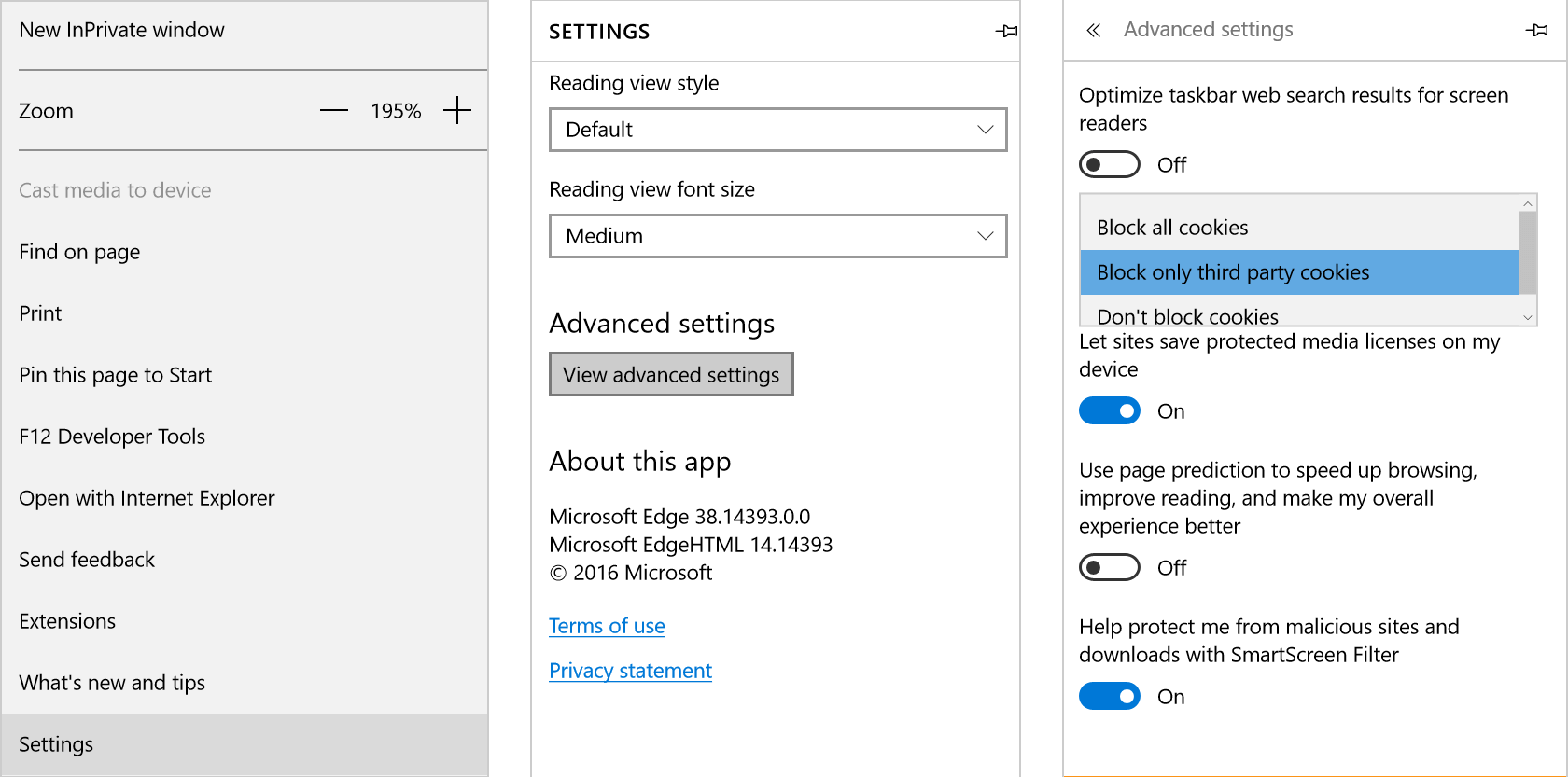Select Block only third party cookies

tap(1299, 272)
